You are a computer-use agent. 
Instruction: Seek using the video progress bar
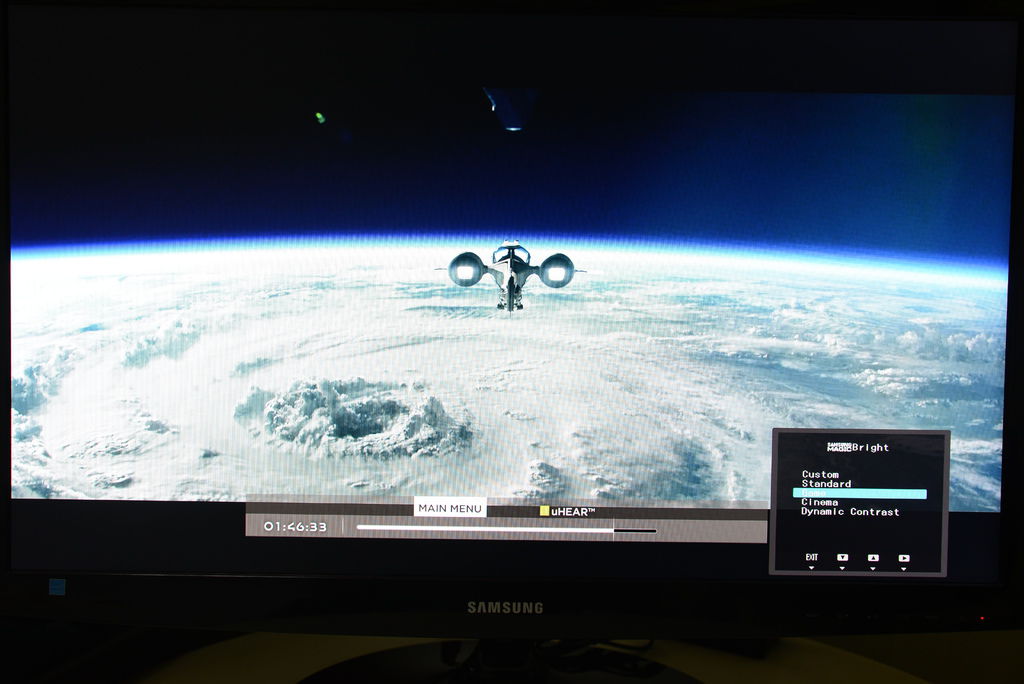click(x=506, y=529)
